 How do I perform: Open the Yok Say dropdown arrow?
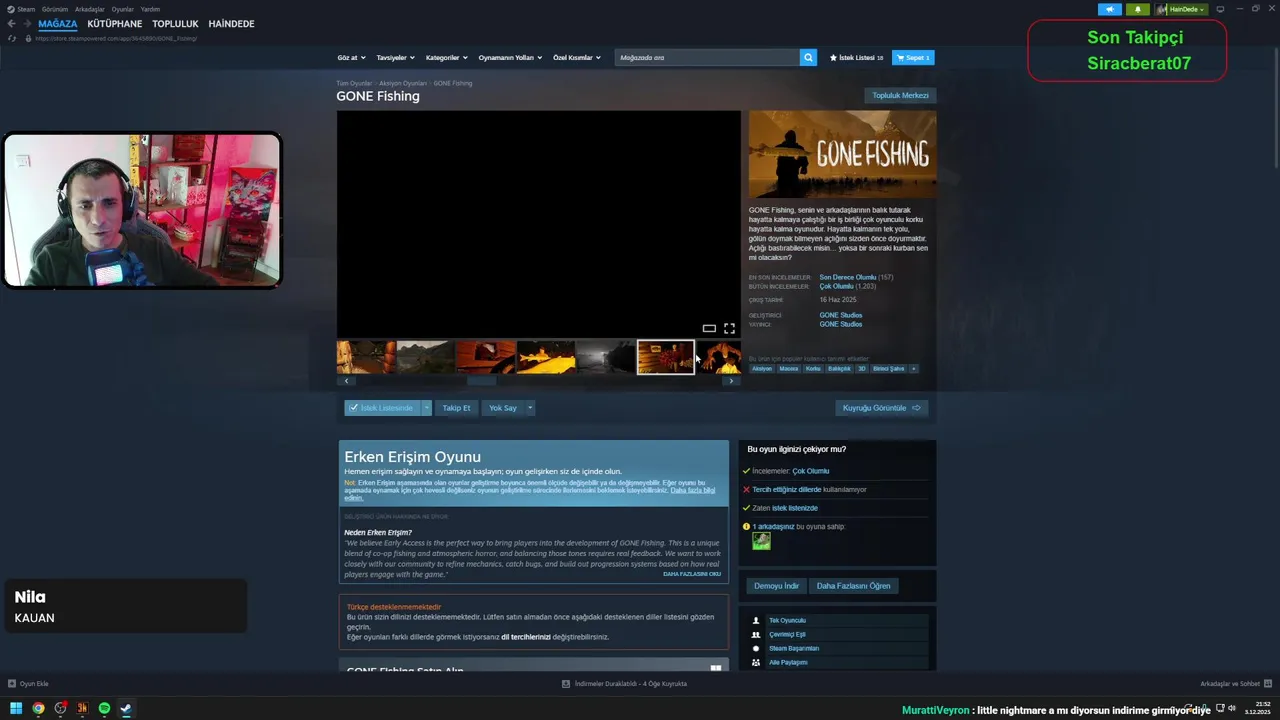530,408
